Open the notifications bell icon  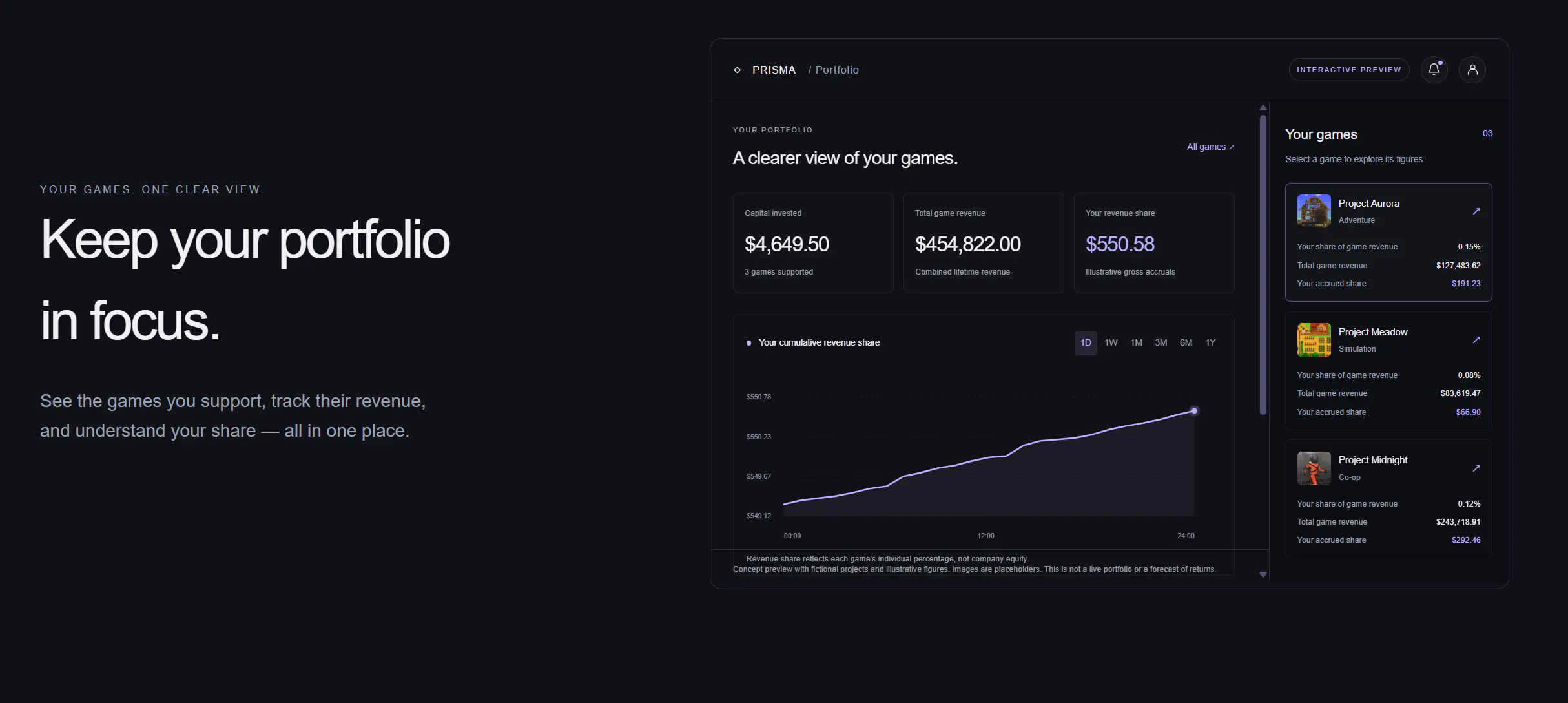(x=1434, y=70)
